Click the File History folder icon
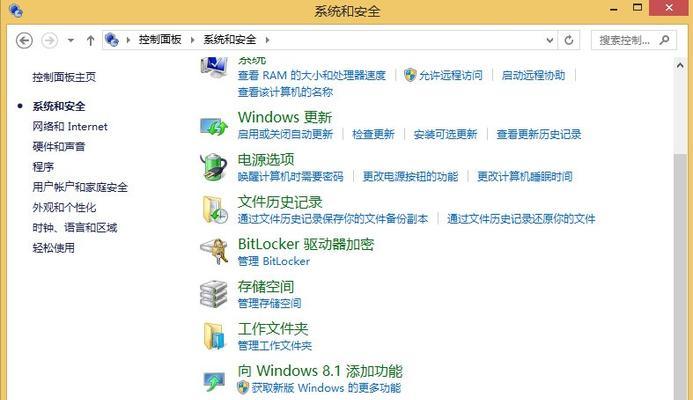 [215, 210]
